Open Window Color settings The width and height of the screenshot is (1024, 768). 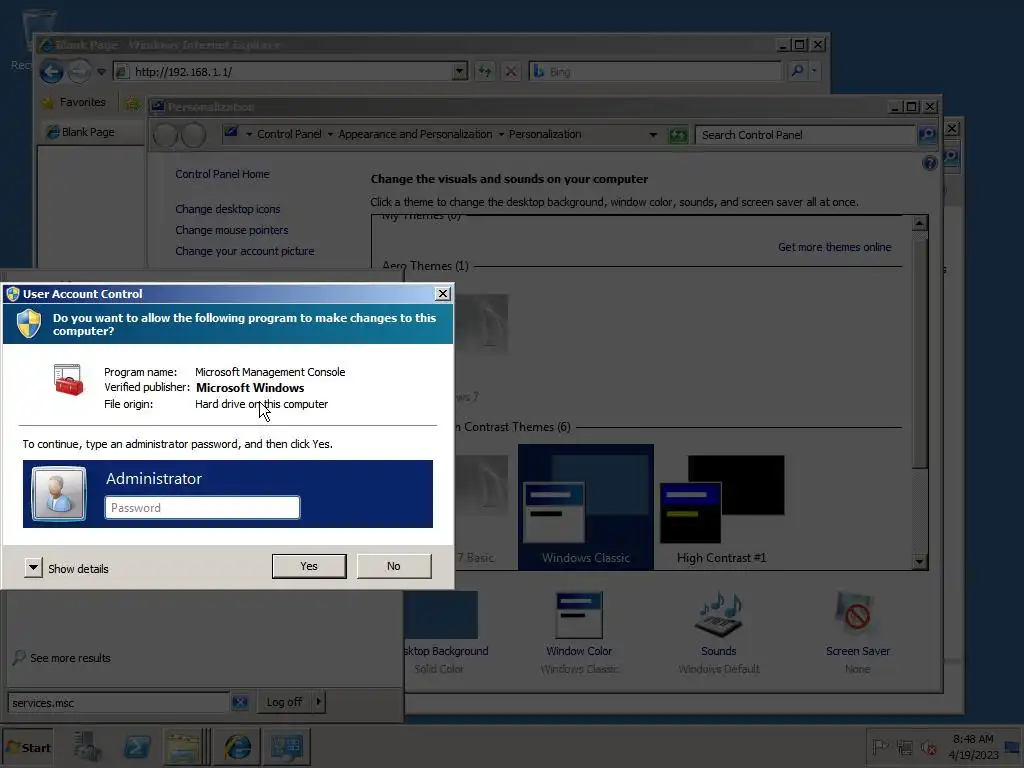579,632
